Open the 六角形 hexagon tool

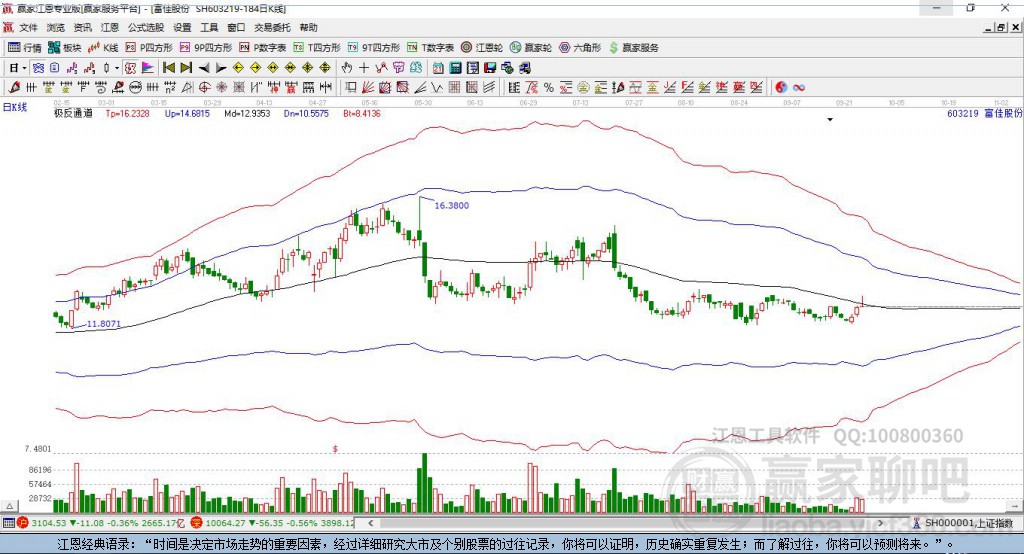[580, 48]
